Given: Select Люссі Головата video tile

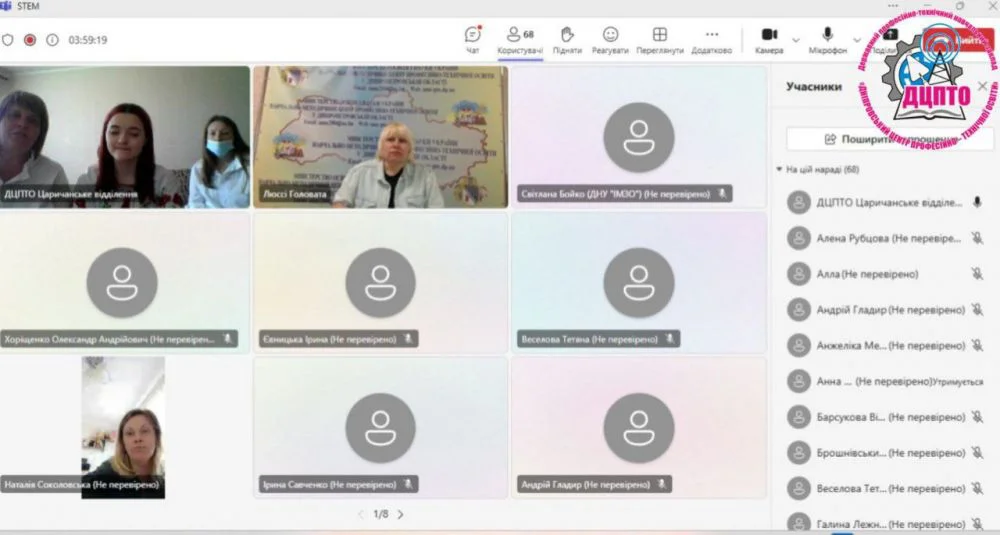Looking at the screenshot, I should pyautogui.click(x=381, y=137).
